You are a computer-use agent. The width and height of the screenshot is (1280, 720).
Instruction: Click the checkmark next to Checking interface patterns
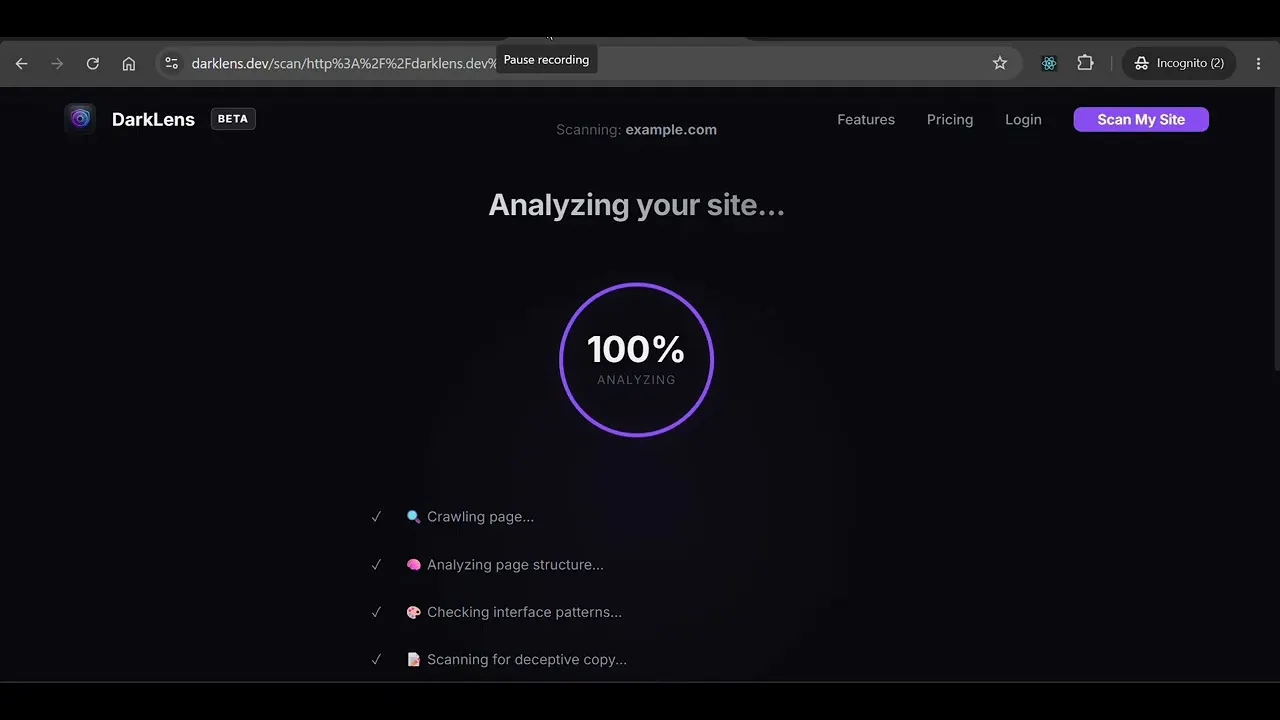[x=376, y=612]
